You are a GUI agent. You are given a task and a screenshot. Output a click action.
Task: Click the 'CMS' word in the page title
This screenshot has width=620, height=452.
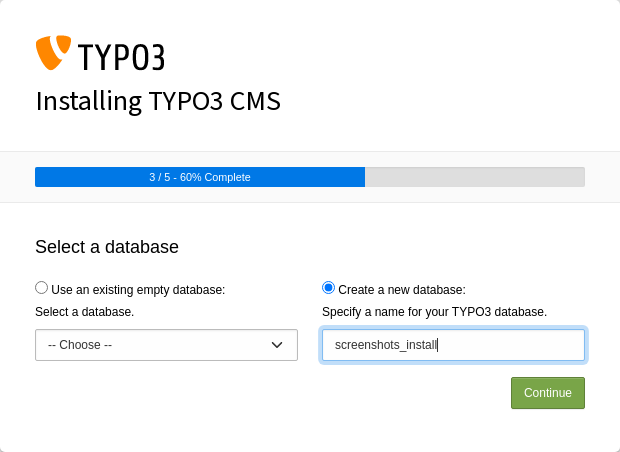pos(254,102)
